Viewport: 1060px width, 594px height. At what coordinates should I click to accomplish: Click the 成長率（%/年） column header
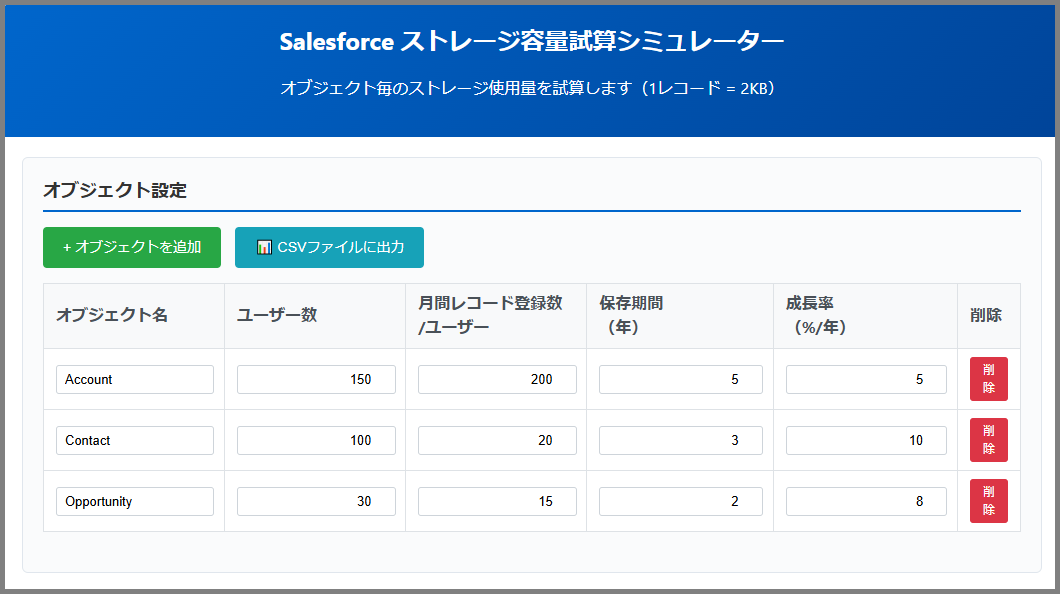click(x=865, y=316)
